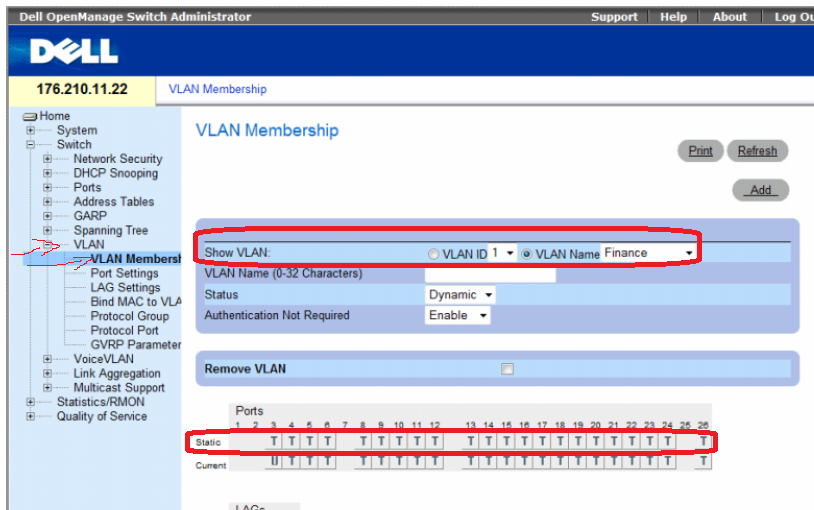This screenshot has height=510, width=814.
Task: Click the Add button
Action: (x=761, y=190)
